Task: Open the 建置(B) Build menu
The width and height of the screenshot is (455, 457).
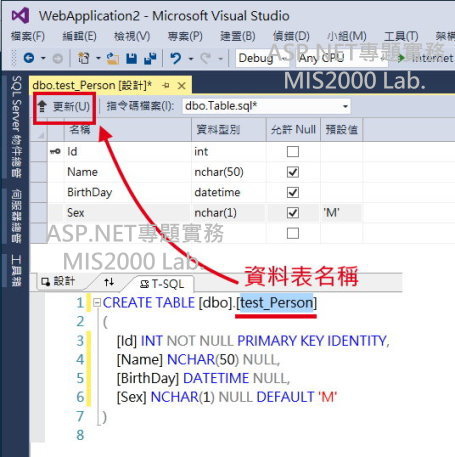Action: point(238,36)
